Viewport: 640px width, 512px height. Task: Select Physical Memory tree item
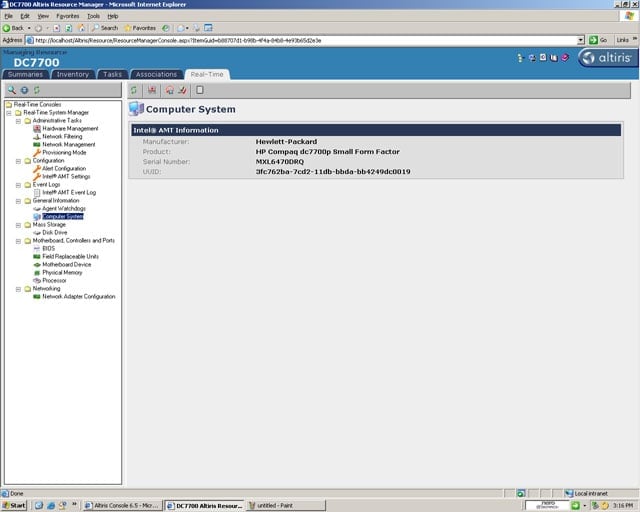click(62, 273)
